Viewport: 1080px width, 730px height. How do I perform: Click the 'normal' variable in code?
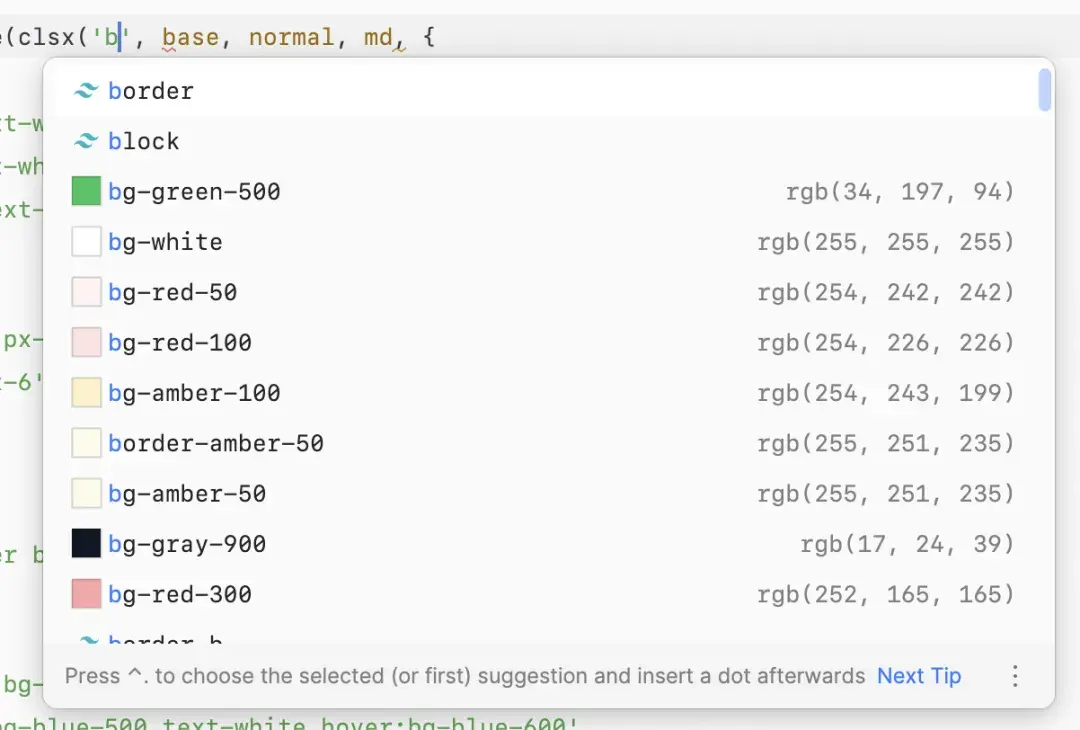(x=291, y=36)
